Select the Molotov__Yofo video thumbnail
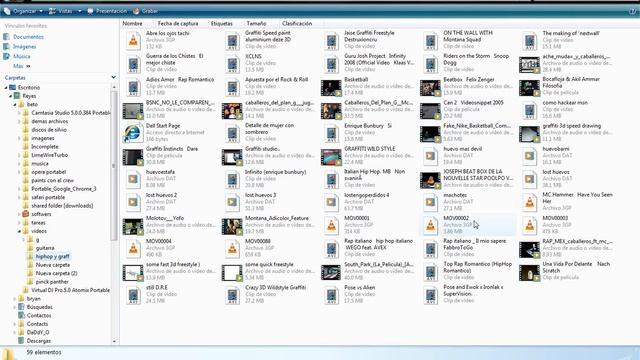This screenshot has width=640, height=360. click(133, 227)
